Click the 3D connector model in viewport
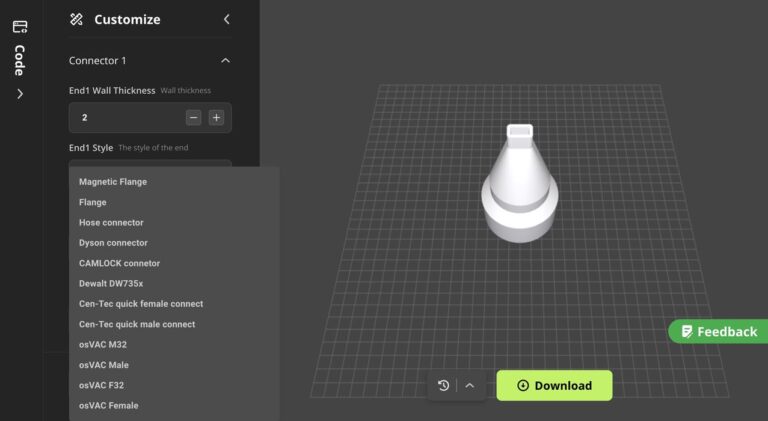This screenshot has width=768, height=421. [x=520, y=184]
